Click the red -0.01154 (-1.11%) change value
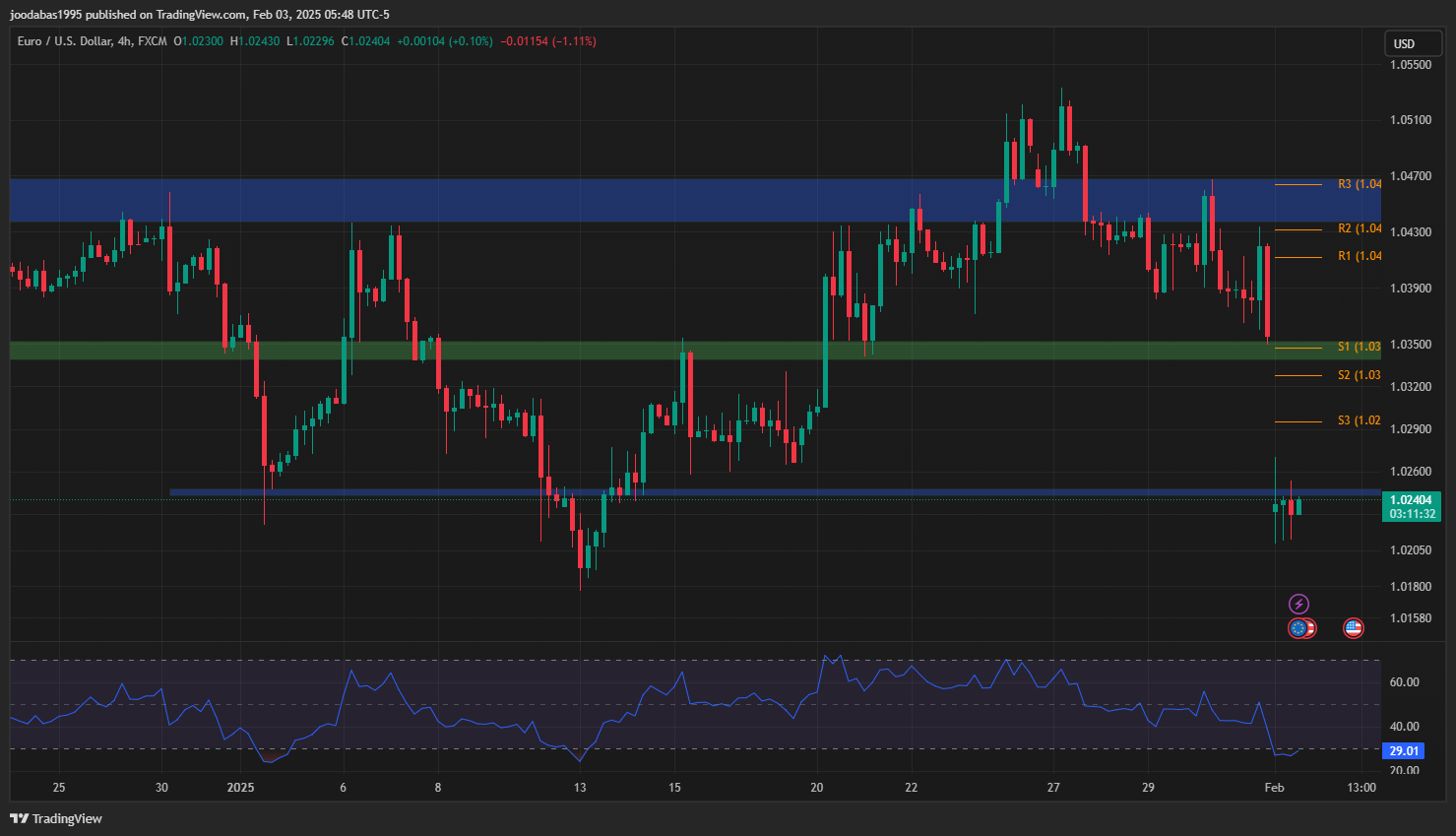The image size is (1456, 836). [x=548, y=41]
